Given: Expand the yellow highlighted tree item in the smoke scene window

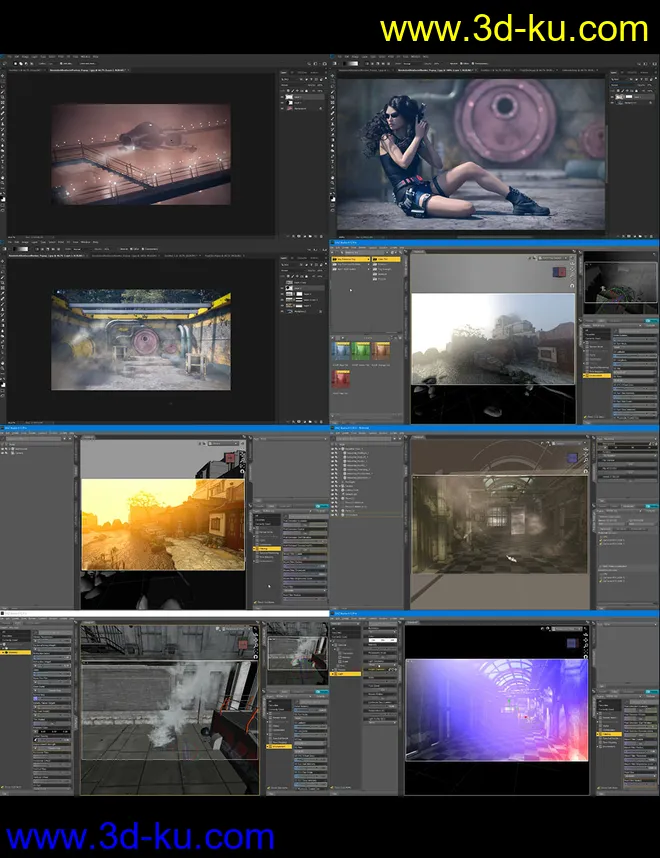Looking at the screenshot, I should 5,651.
